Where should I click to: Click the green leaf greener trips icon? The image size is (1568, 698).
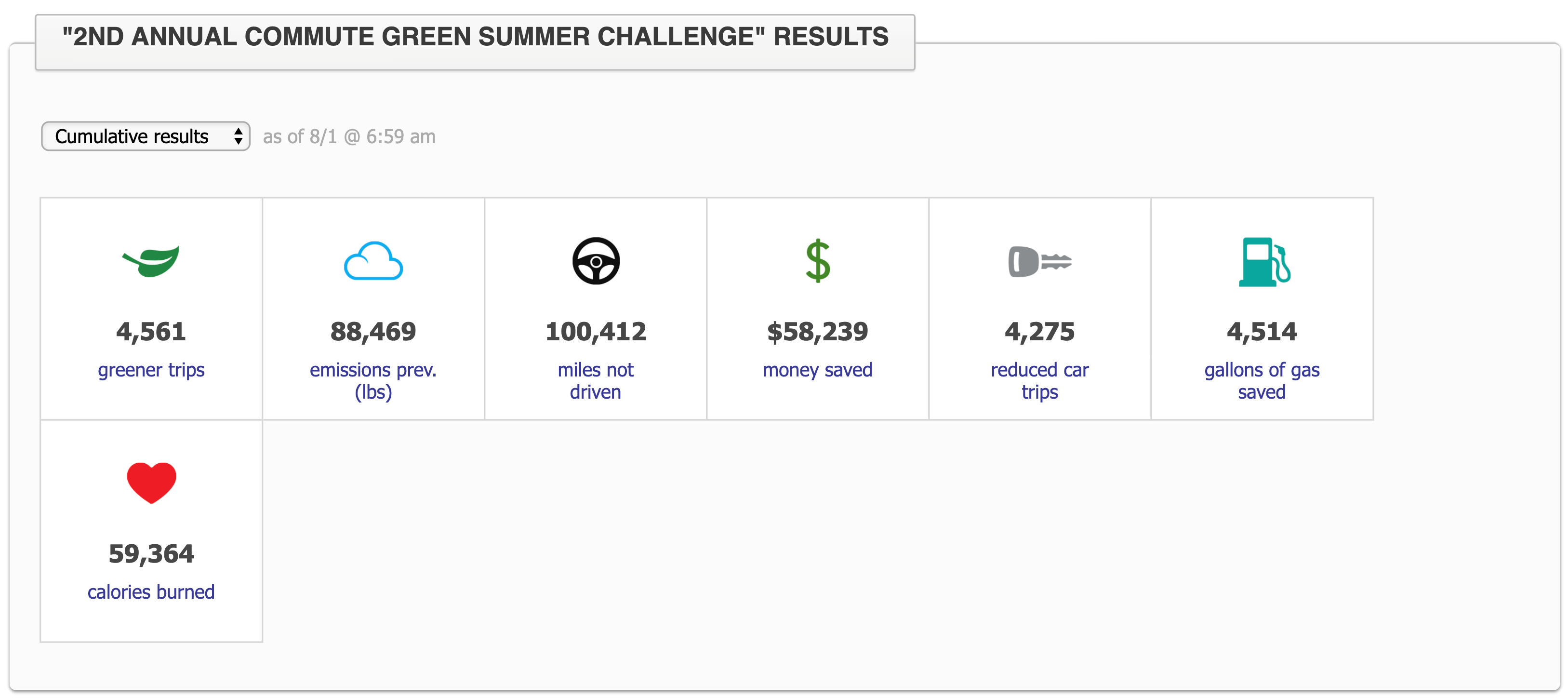point(151,261)
